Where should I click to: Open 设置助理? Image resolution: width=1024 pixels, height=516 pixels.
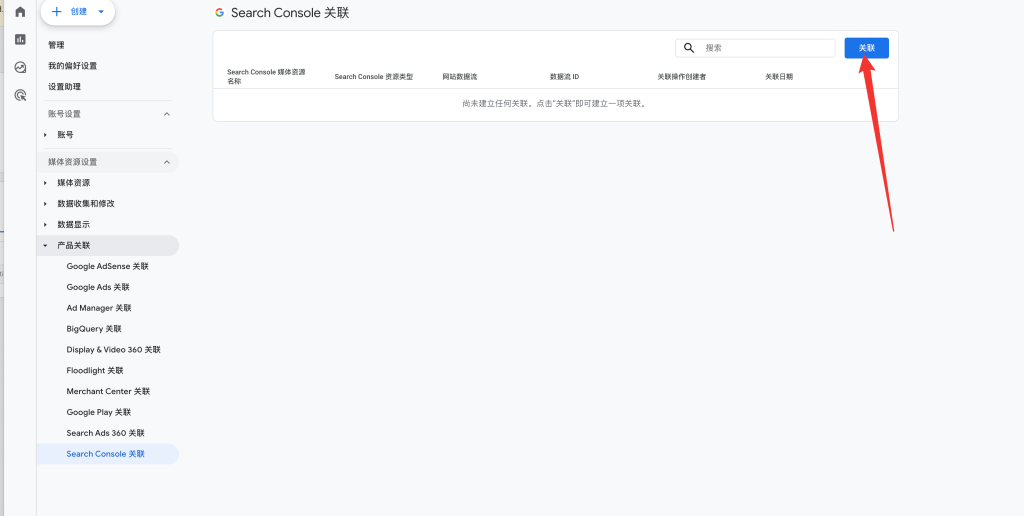click(64, 87)
